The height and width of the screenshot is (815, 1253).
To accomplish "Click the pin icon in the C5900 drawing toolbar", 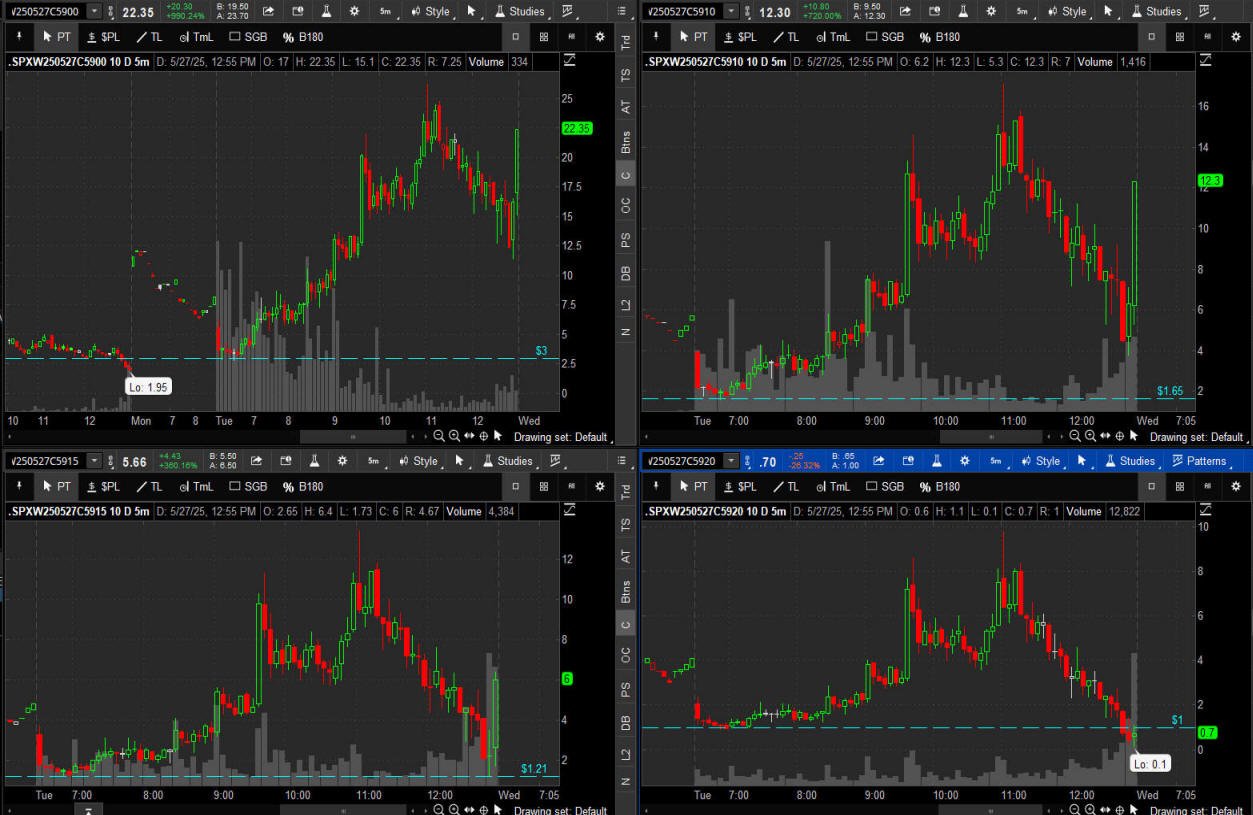I will [x=17, y=36].
